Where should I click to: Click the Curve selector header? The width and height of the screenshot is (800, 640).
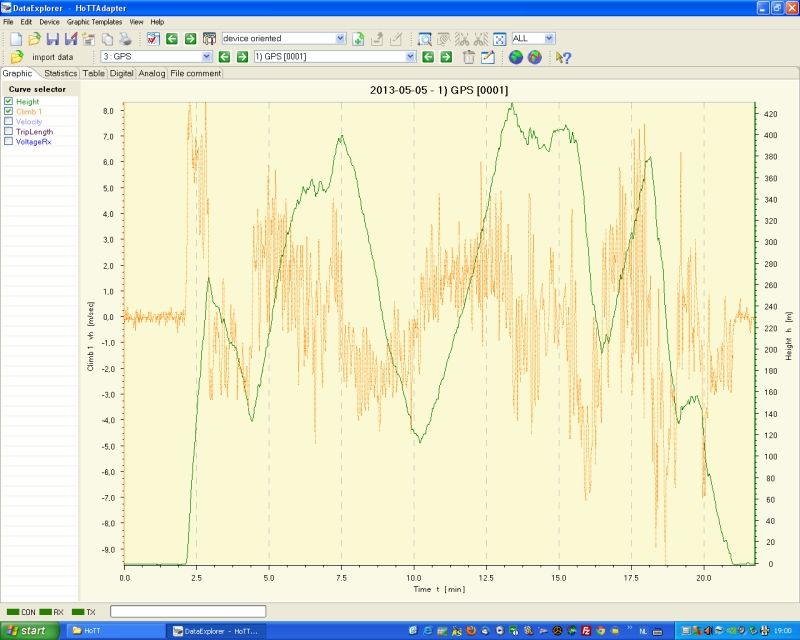37,89
